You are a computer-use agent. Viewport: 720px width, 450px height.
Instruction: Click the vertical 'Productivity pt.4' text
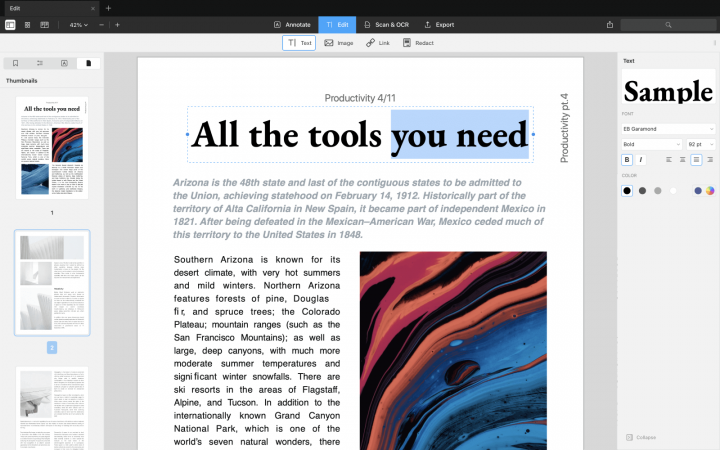coord(564,128)
